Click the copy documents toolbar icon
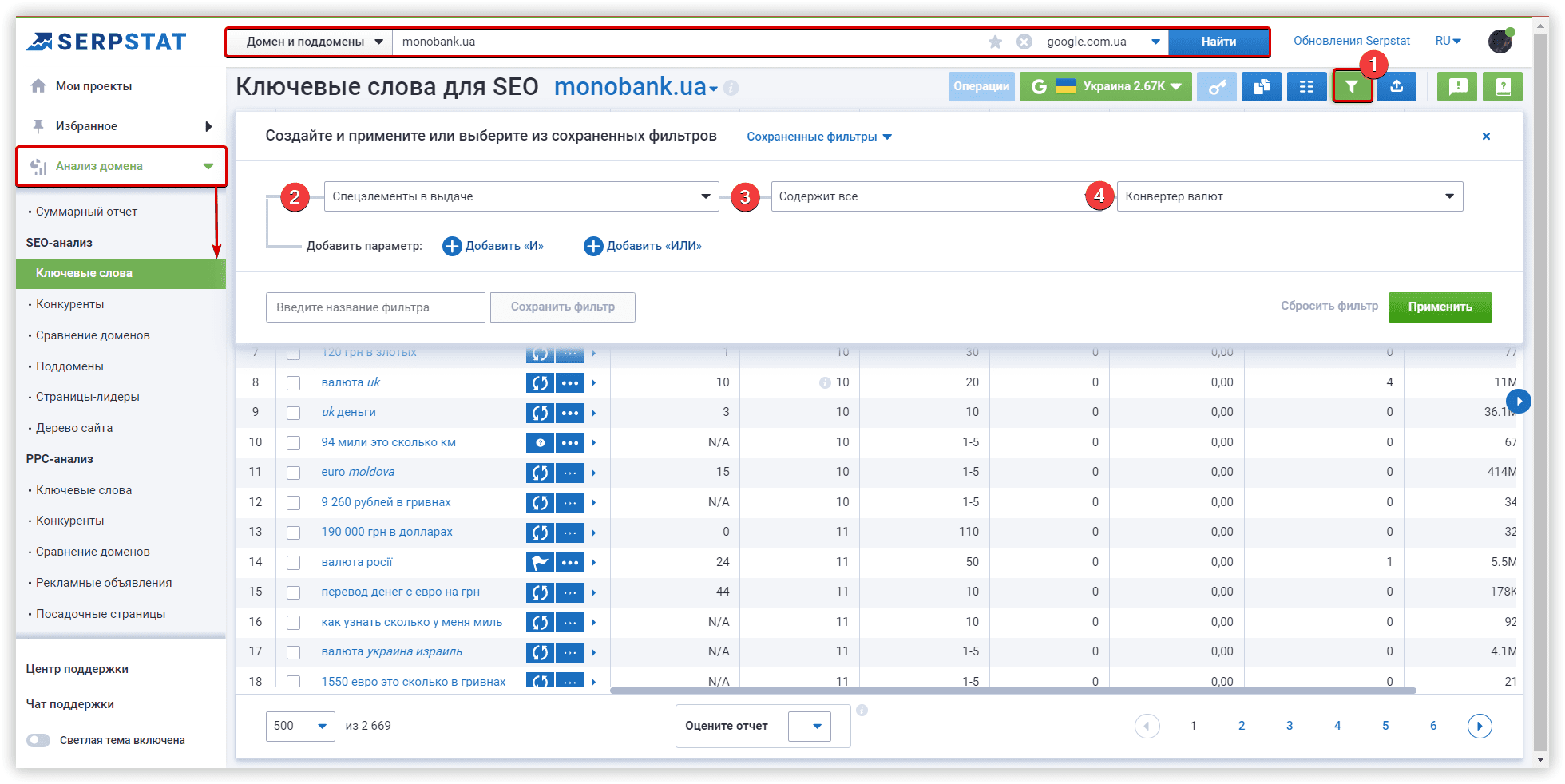The height and width of the screenshot is (784, 1565). tap(1262, 87)
